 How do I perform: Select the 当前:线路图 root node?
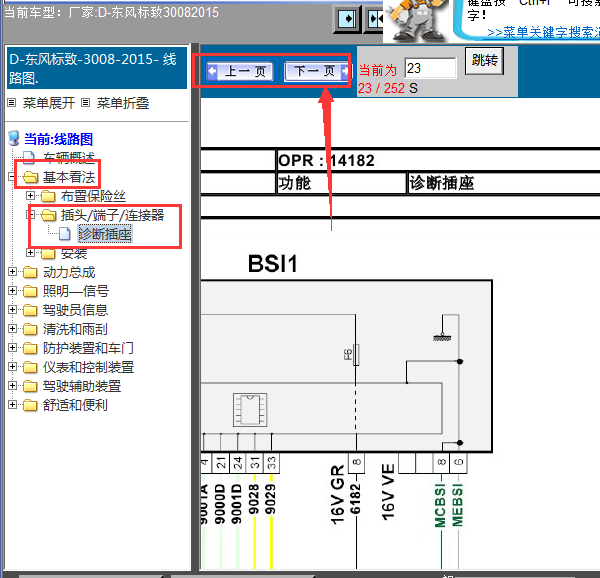pos(58,139)
